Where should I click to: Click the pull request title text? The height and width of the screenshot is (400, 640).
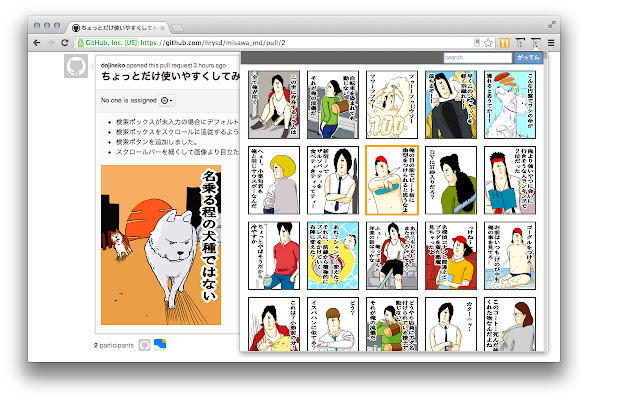tap(171, 76)
